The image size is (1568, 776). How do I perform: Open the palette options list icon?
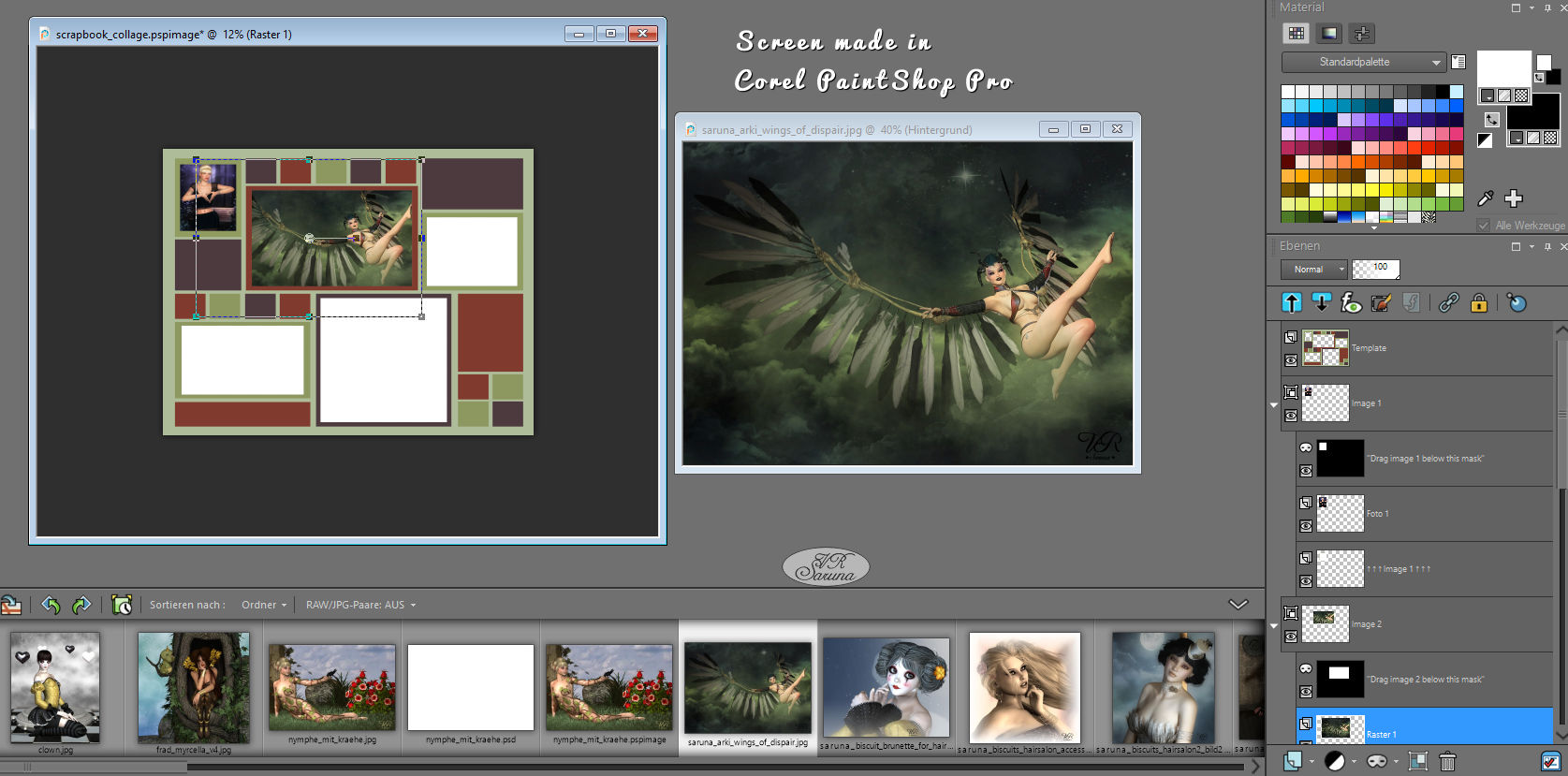tap(1458, 62)
